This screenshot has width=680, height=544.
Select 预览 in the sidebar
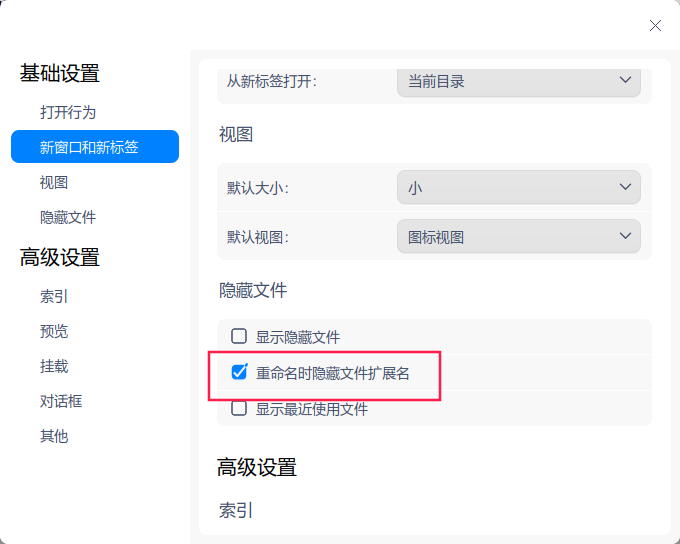click(54, 331)
